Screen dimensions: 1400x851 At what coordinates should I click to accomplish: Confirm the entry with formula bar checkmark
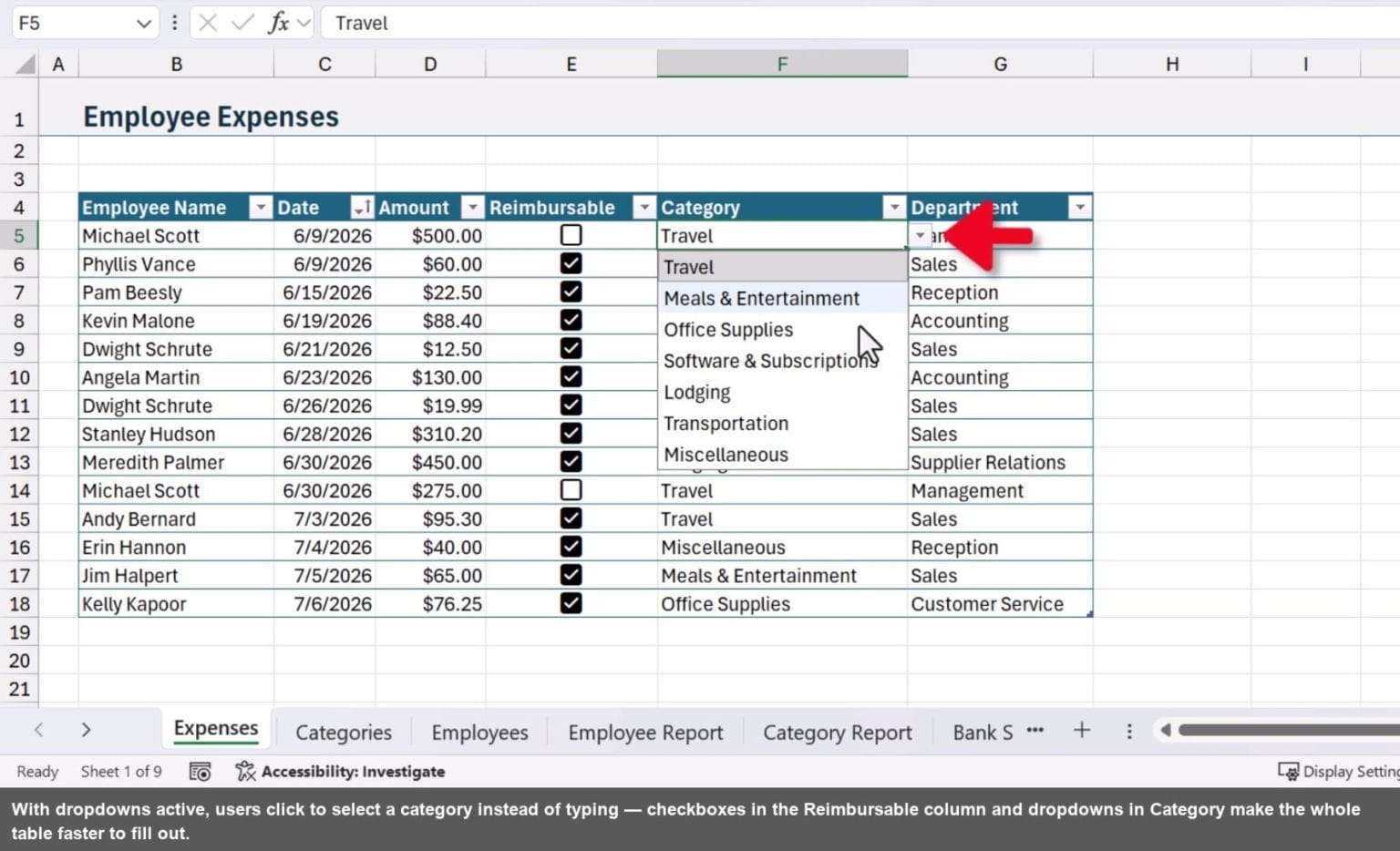(x=242, y=23)
